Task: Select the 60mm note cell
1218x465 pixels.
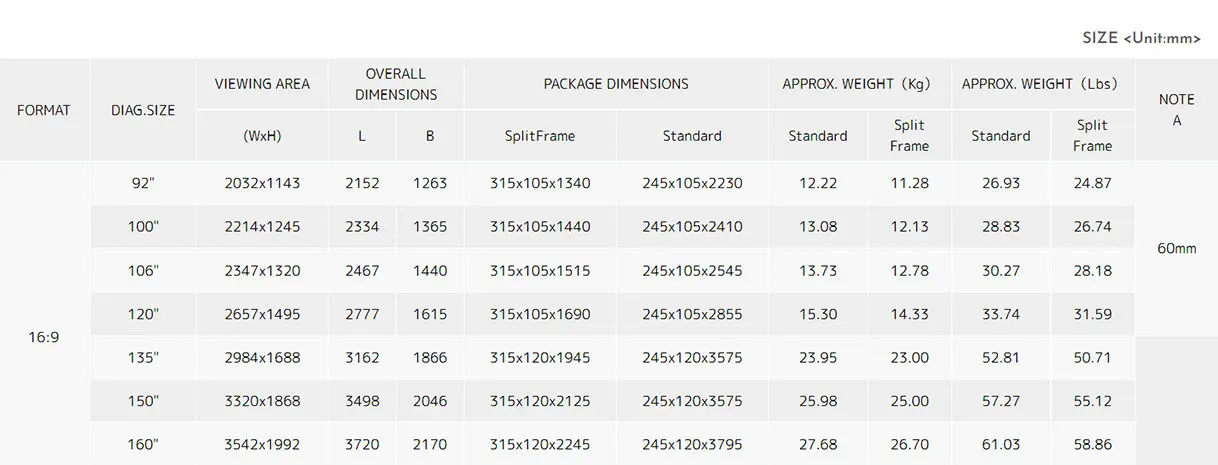Action: 1176,248
